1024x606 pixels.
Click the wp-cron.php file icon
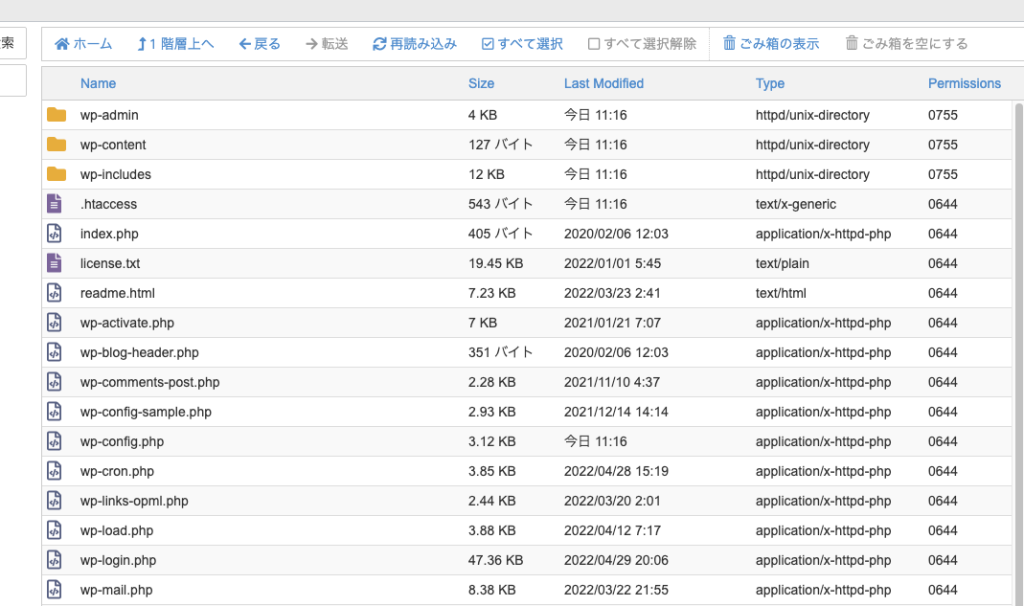pos(54,471)
